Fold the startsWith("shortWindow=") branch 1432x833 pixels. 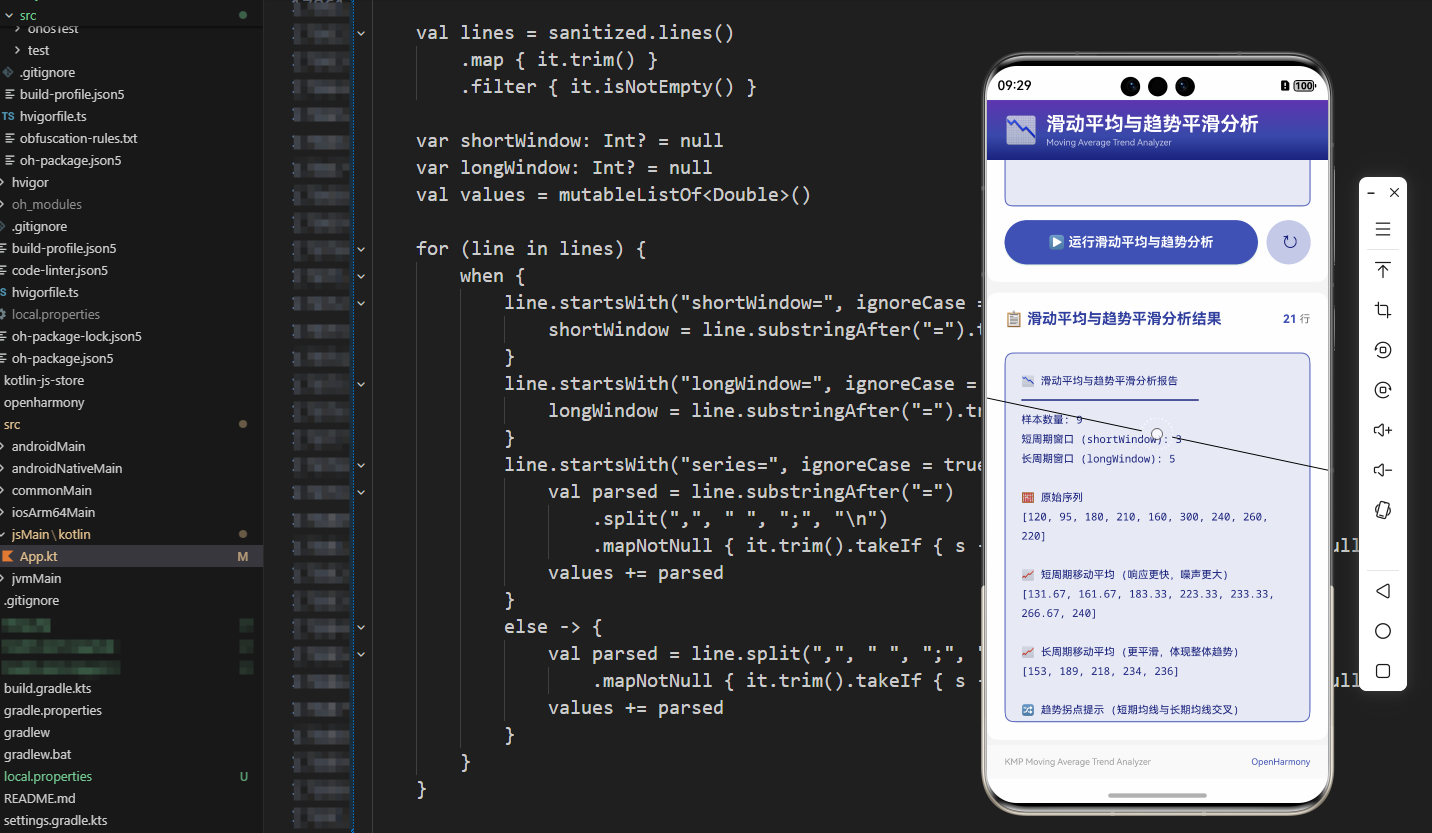(361, 303)
